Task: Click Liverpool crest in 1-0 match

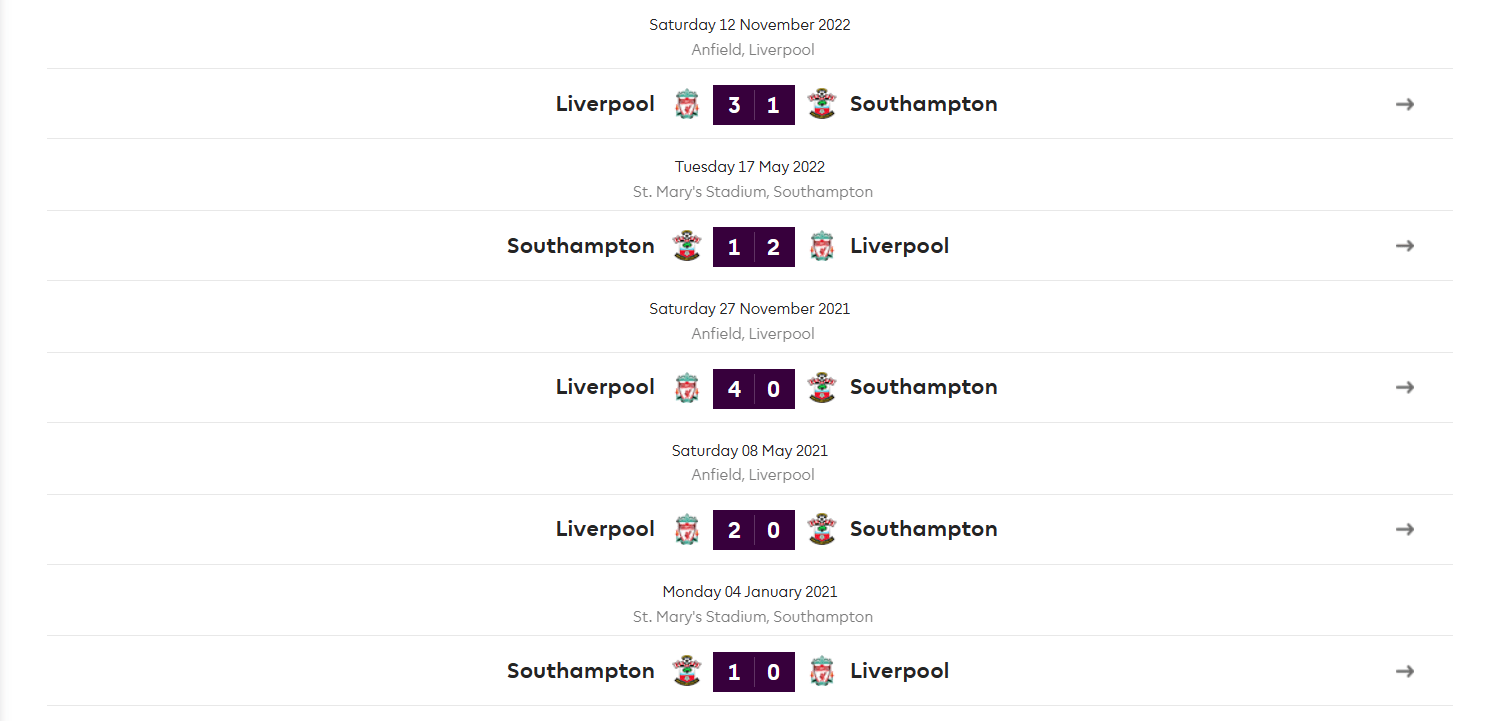Action: click(x=822, y=671)
